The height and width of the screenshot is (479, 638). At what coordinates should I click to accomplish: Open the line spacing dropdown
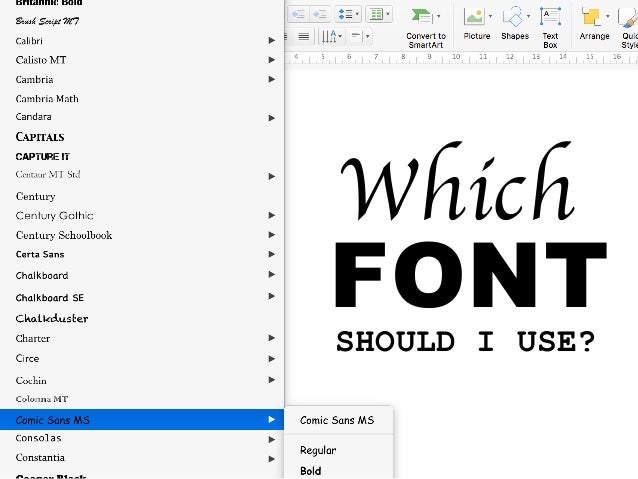point(348,14)
